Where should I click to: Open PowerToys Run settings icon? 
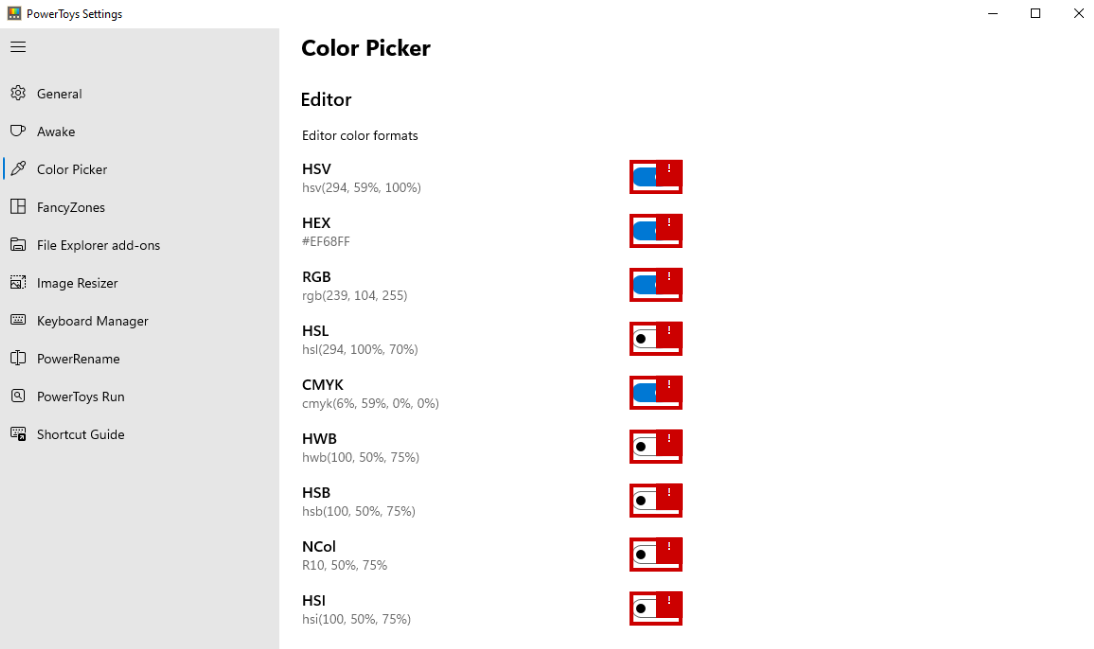point(17,397)
